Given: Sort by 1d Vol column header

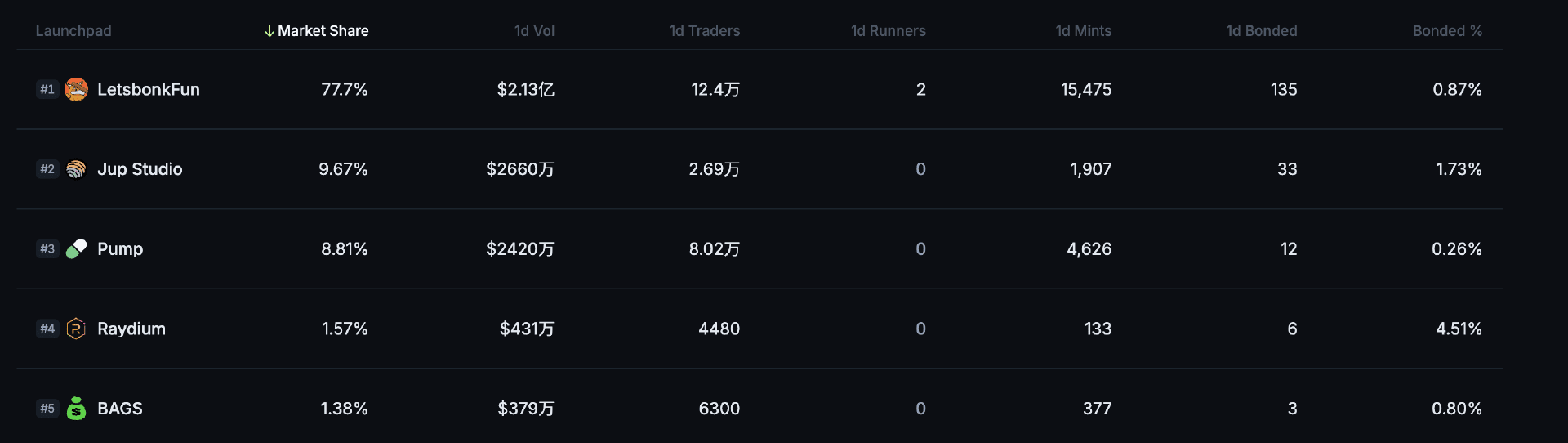Looking at the screenshot, I should click(534, 31).
